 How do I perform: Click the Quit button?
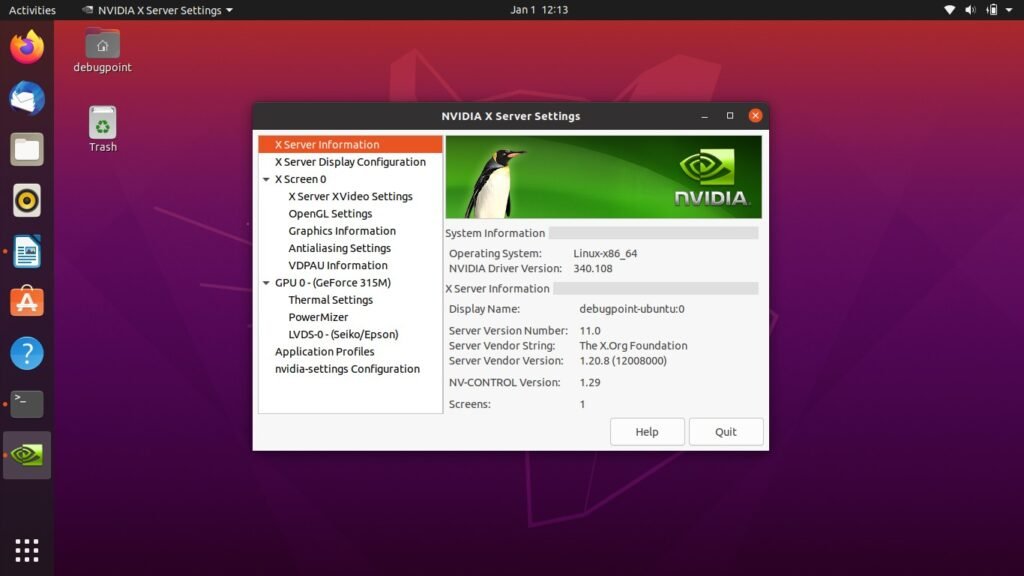click(x=726, y=432)
